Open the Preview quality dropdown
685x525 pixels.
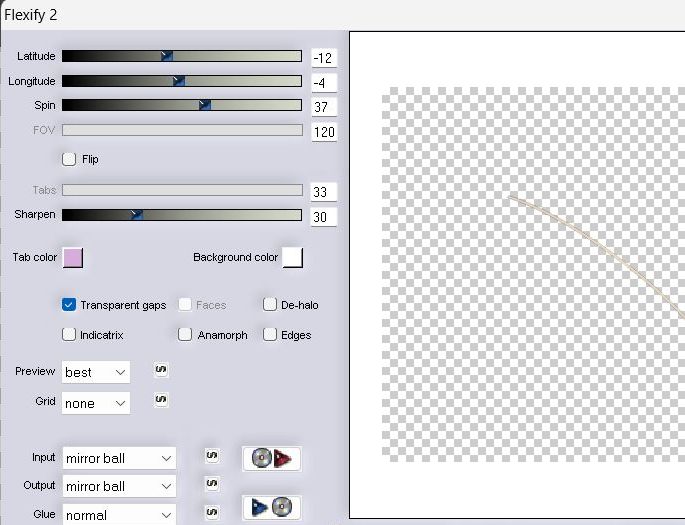pyautogui.click(x=96, y=372)
